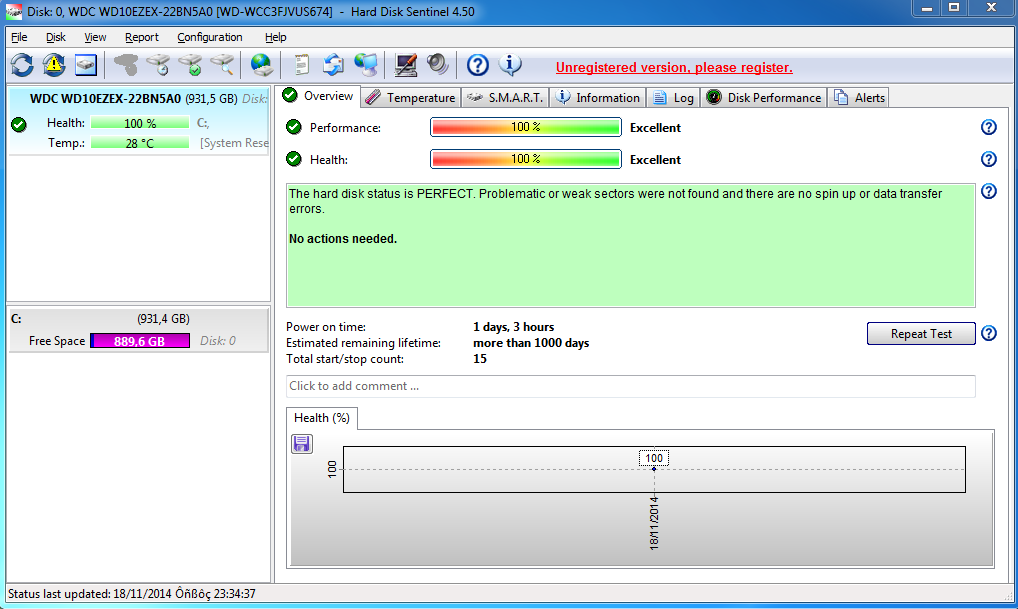Click the '1 days, 3 hours' power on value
The width and height of the screenshot is (1018, 609).
pyautogui.click(x=514, y=327)
